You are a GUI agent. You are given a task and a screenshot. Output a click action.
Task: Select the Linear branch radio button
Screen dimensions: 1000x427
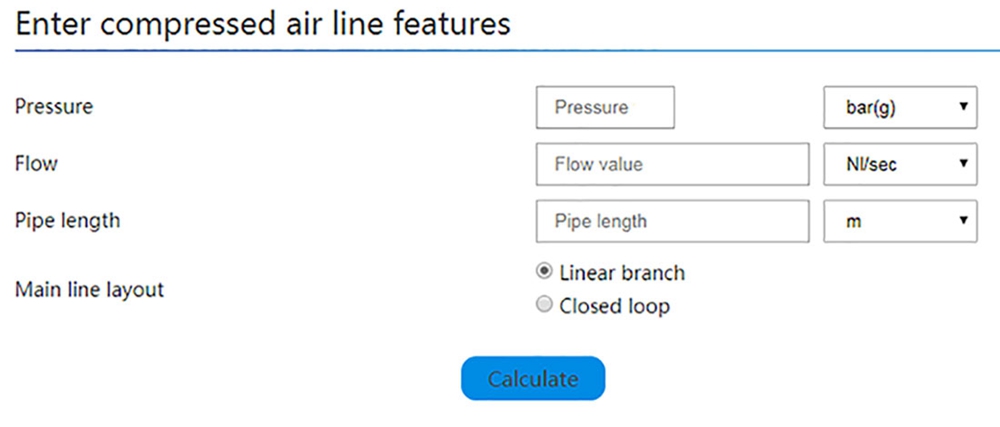[x=545, y=271]
